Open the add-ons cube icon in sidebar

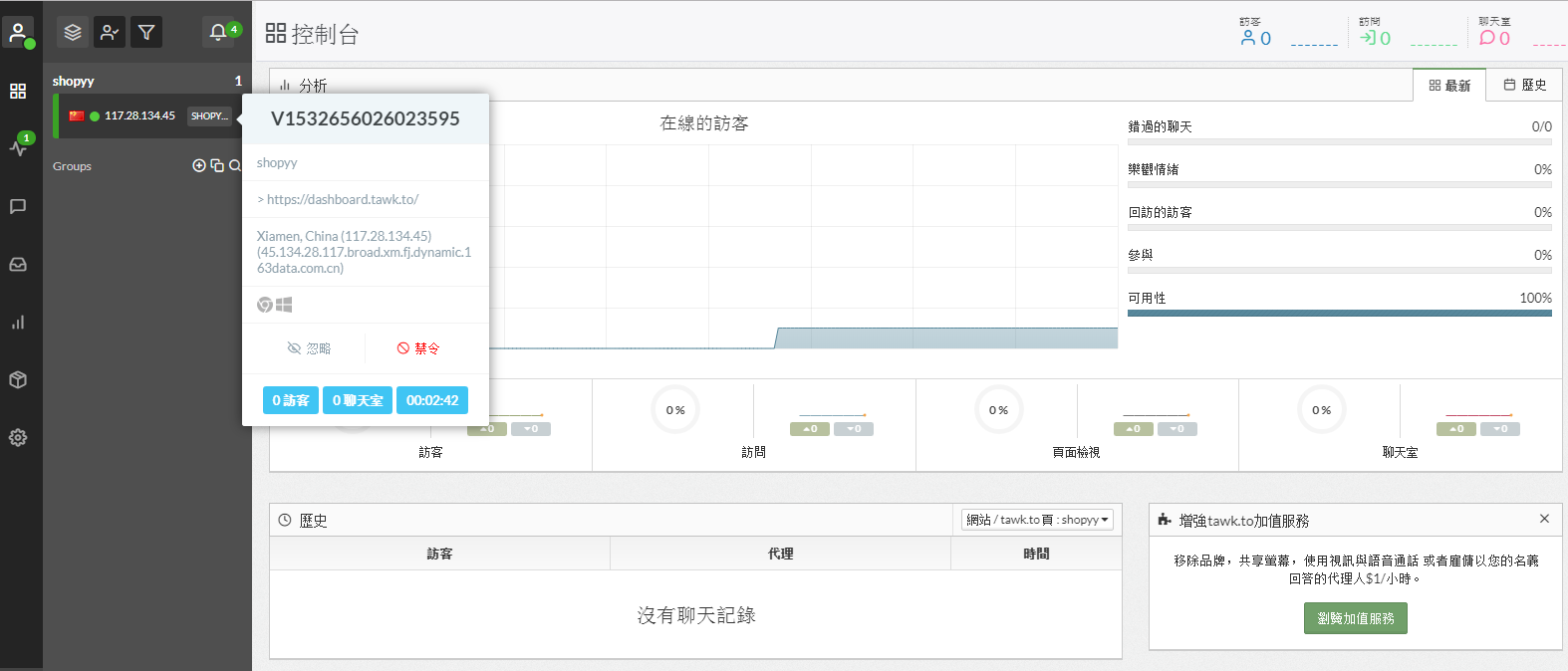(x=18, y=380)
